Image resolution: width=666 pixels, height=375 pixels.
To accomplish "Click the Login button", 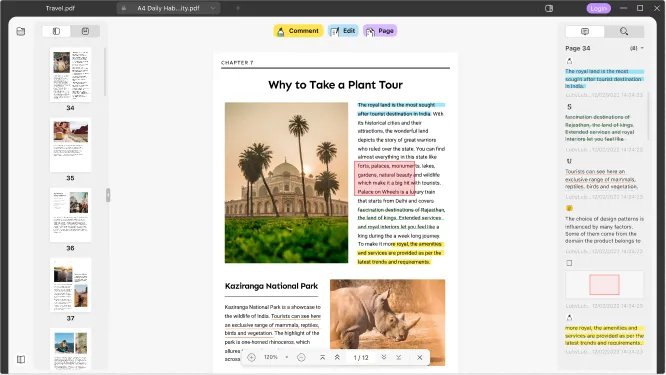I will [x=598, y=8].
